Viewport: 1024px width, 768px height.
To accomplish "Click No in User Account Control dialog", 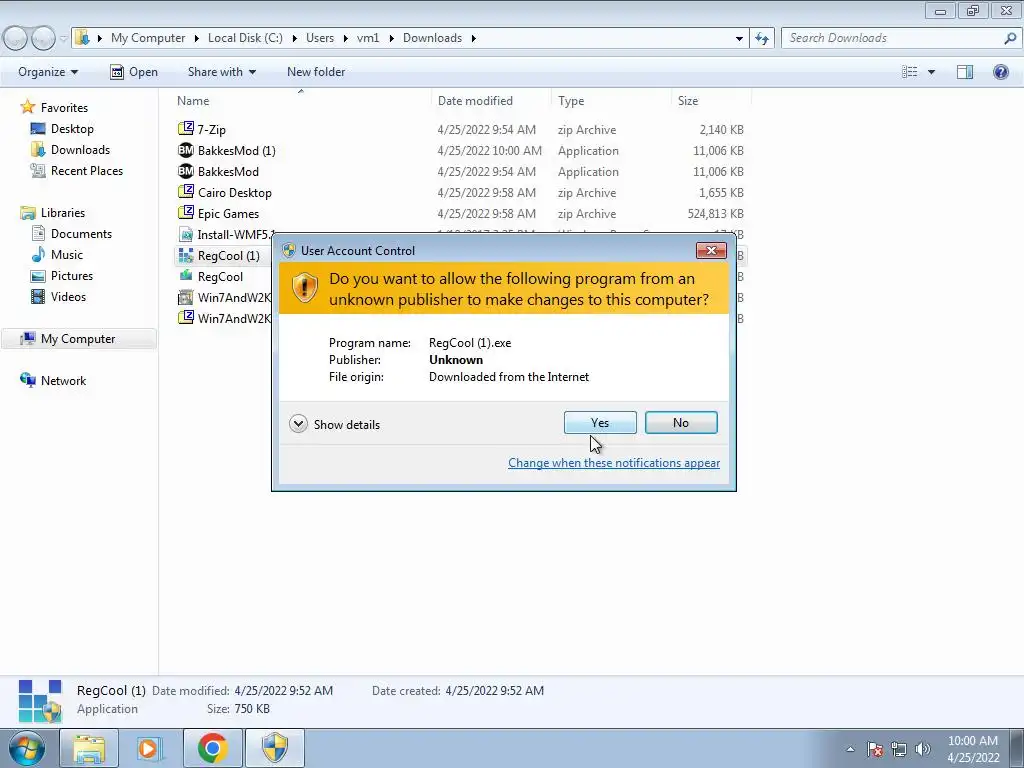I will point(680,423).
